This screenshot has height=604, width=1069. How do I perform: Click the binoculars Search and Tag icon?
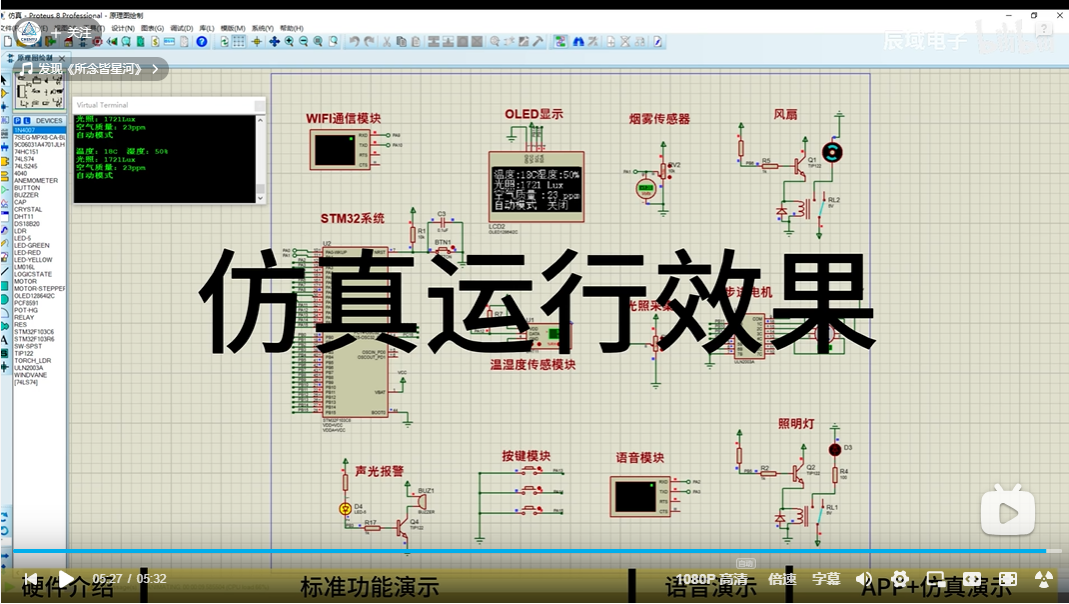pos(578,42)
